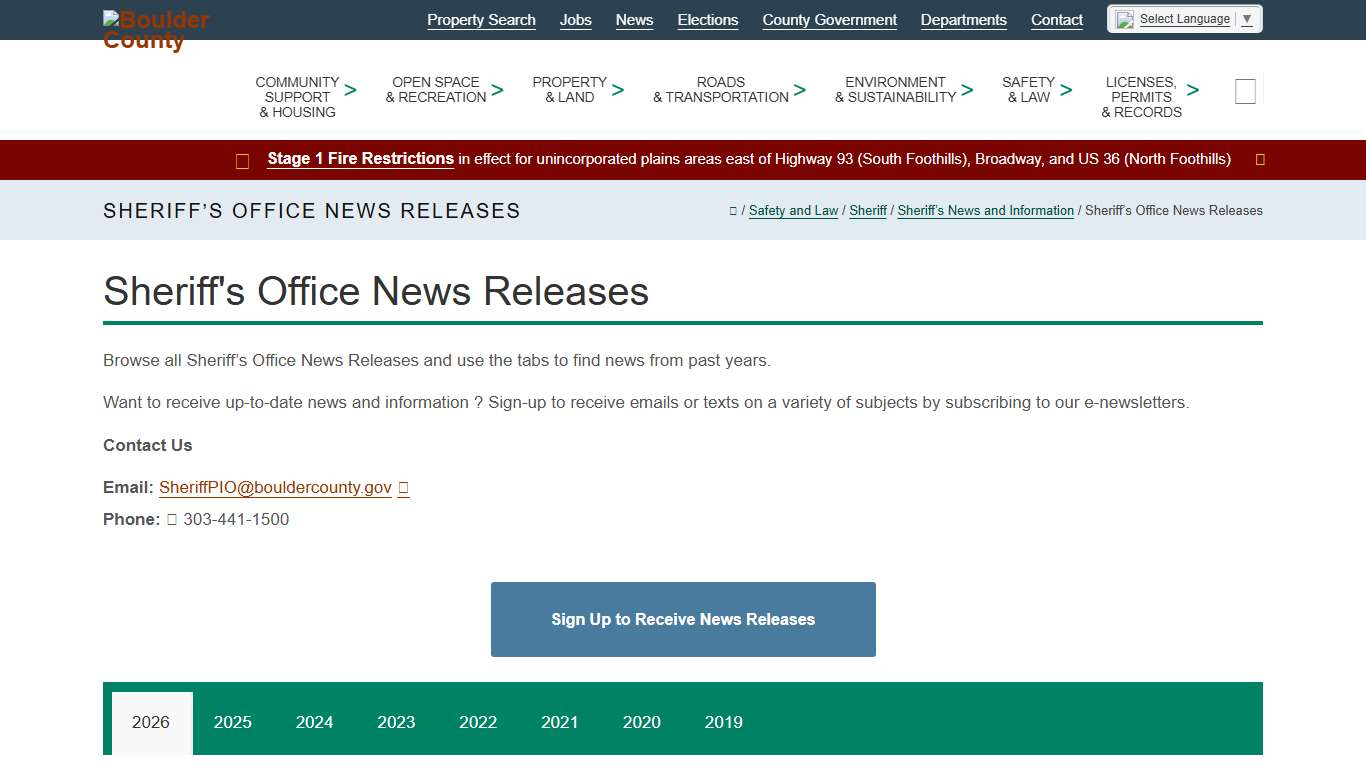This screenshot has height=768, width=1366.
Task: Click the Google Translate icon in language selector
Action: [x=1122, y=18]
